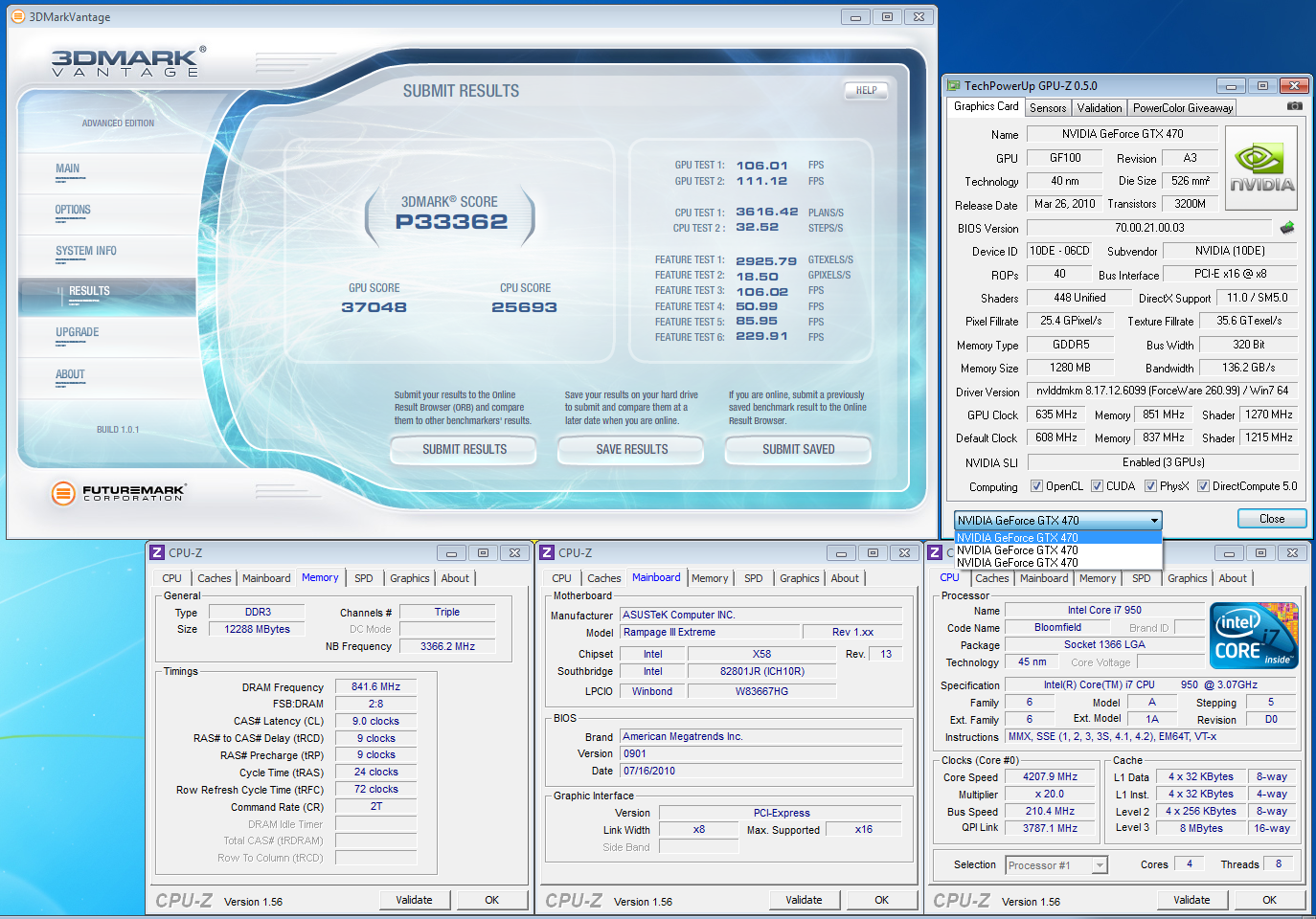Click the Core Speed value 4207.9 MHz
This screenshot has width=1316, height=919.
pos(1050,777)
